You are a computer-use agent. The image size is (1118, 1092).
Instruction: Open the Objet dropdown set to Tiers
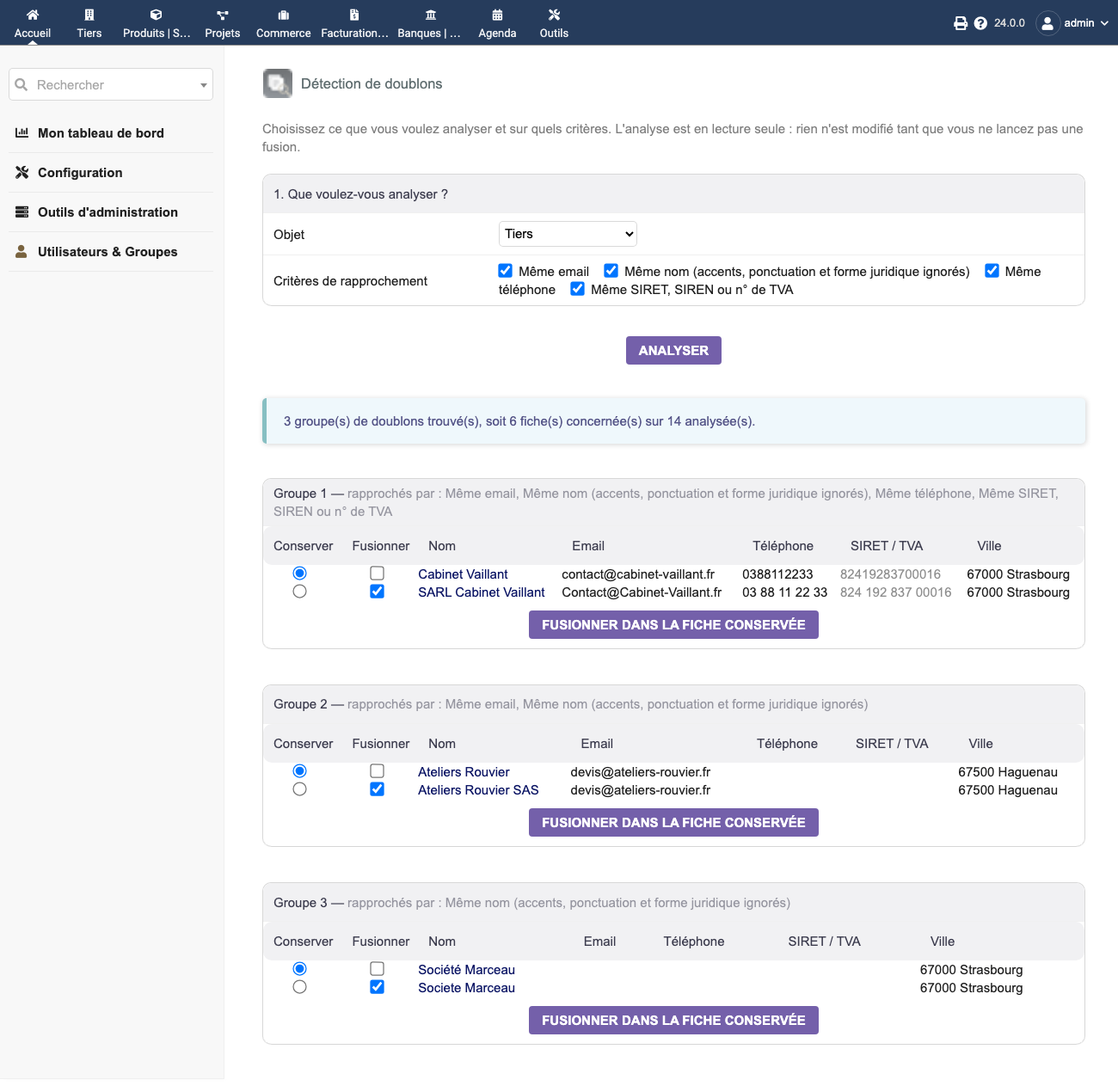click(568, 234)
